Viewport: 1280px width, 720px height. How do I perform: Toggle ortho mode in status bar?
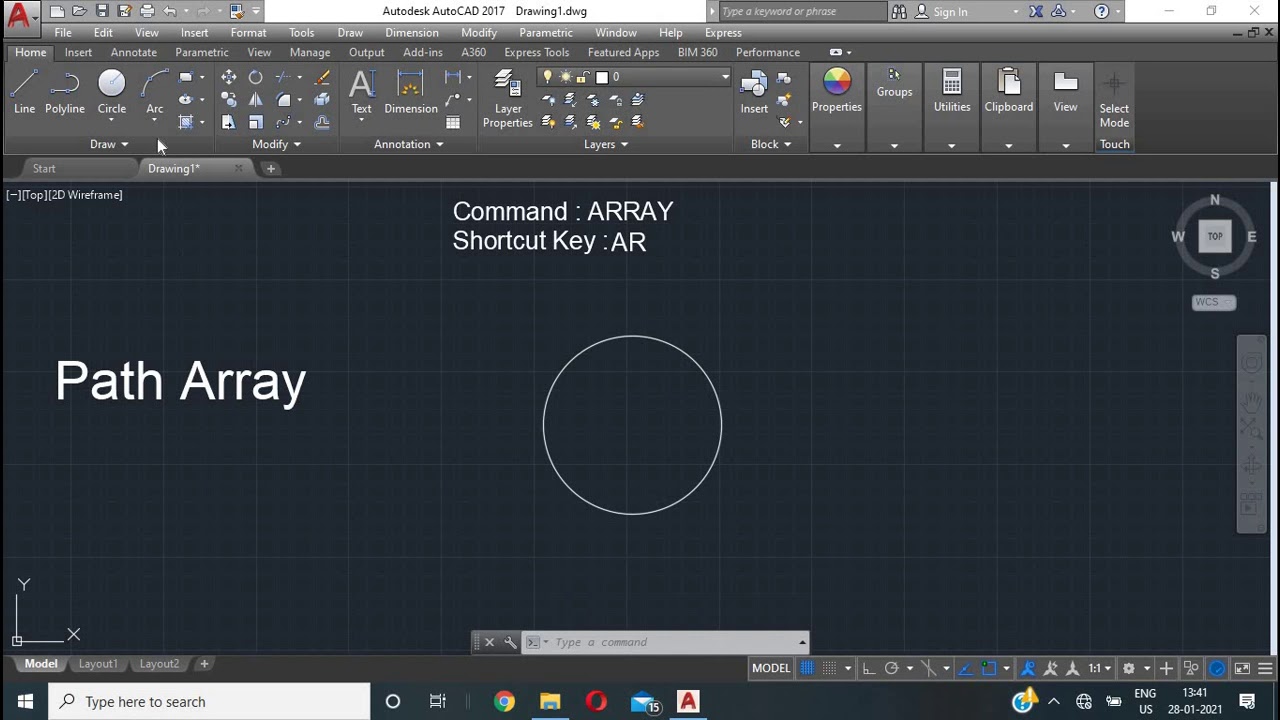[869, 668]
